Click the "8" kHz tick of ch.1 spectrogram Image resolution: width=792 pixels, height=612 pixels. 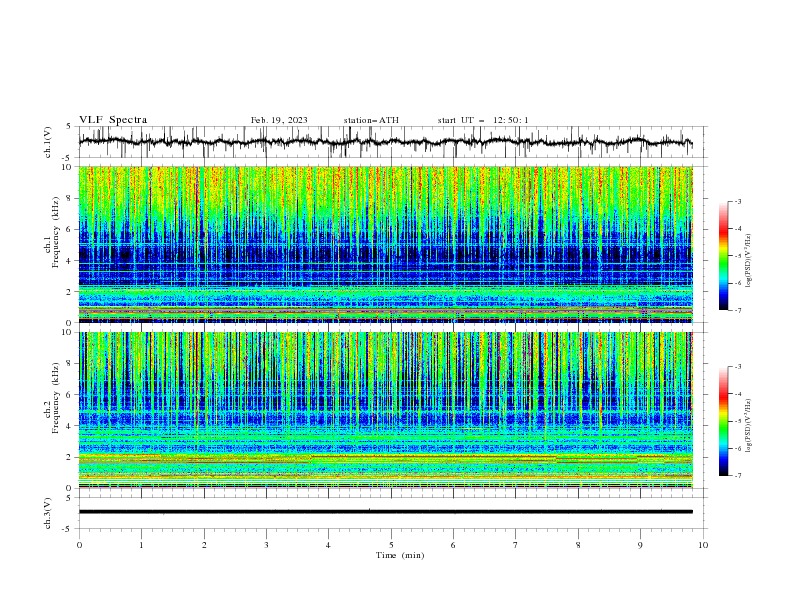click(69, 198)
